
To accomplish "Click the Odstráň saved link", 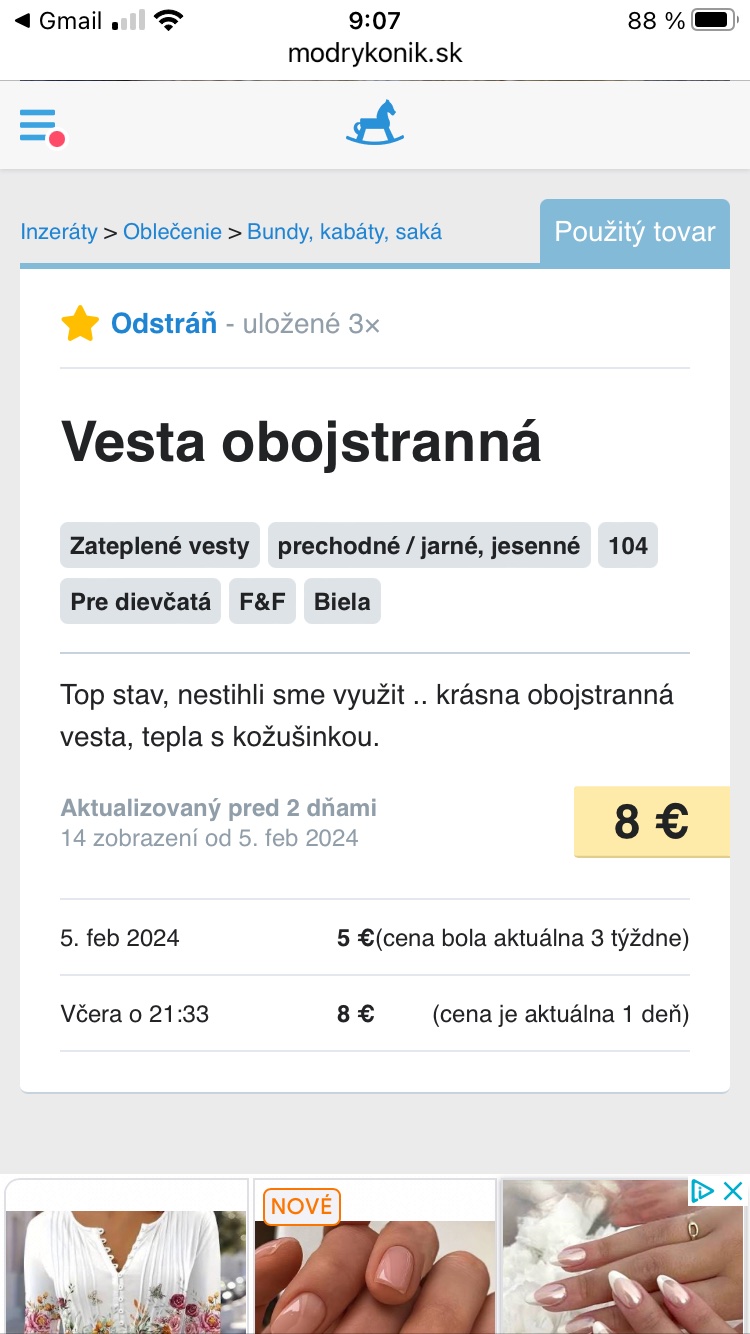I will point(164,324).
